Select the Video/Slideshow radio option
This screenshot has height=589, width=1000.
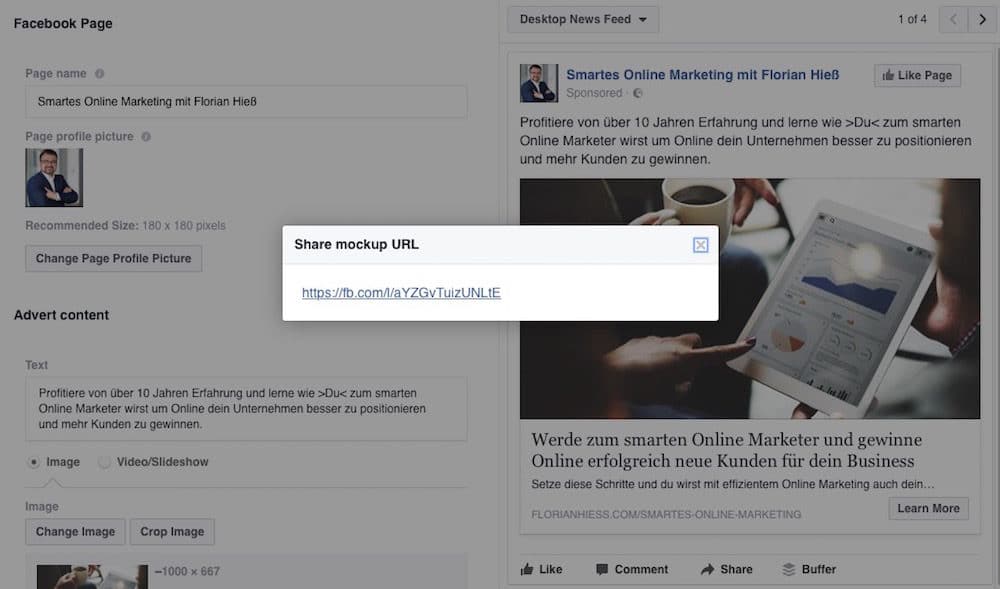pos(104,462)
